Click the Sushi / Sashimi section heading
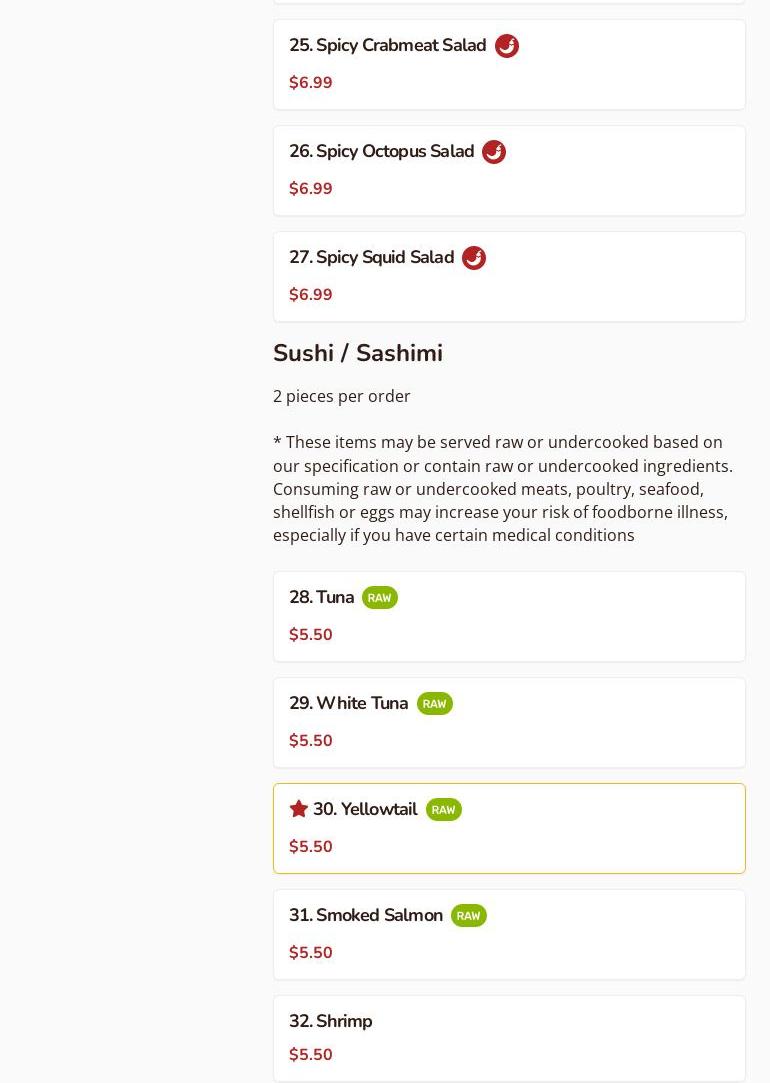Viewport: 770px width, 1083px height. tap(358, 354)
